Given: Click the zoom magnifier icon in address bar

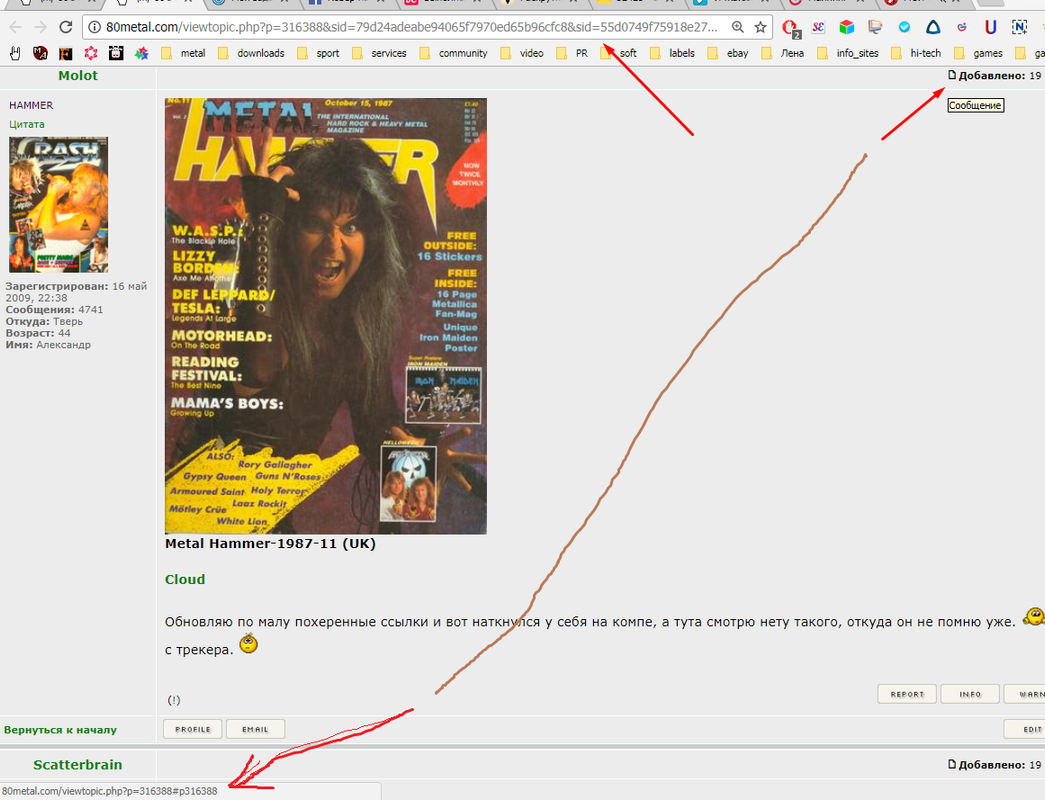Looking at the screenshot, I should point(738,27).
